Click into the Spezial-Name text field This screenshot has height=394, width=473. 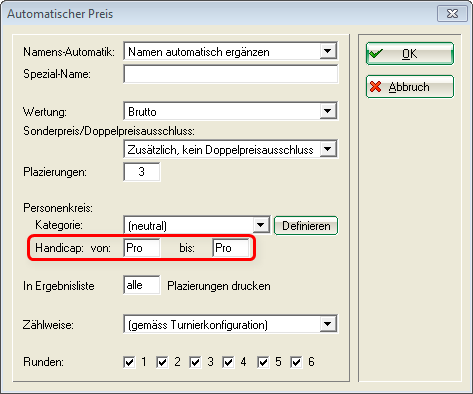[x=231, y=74]
